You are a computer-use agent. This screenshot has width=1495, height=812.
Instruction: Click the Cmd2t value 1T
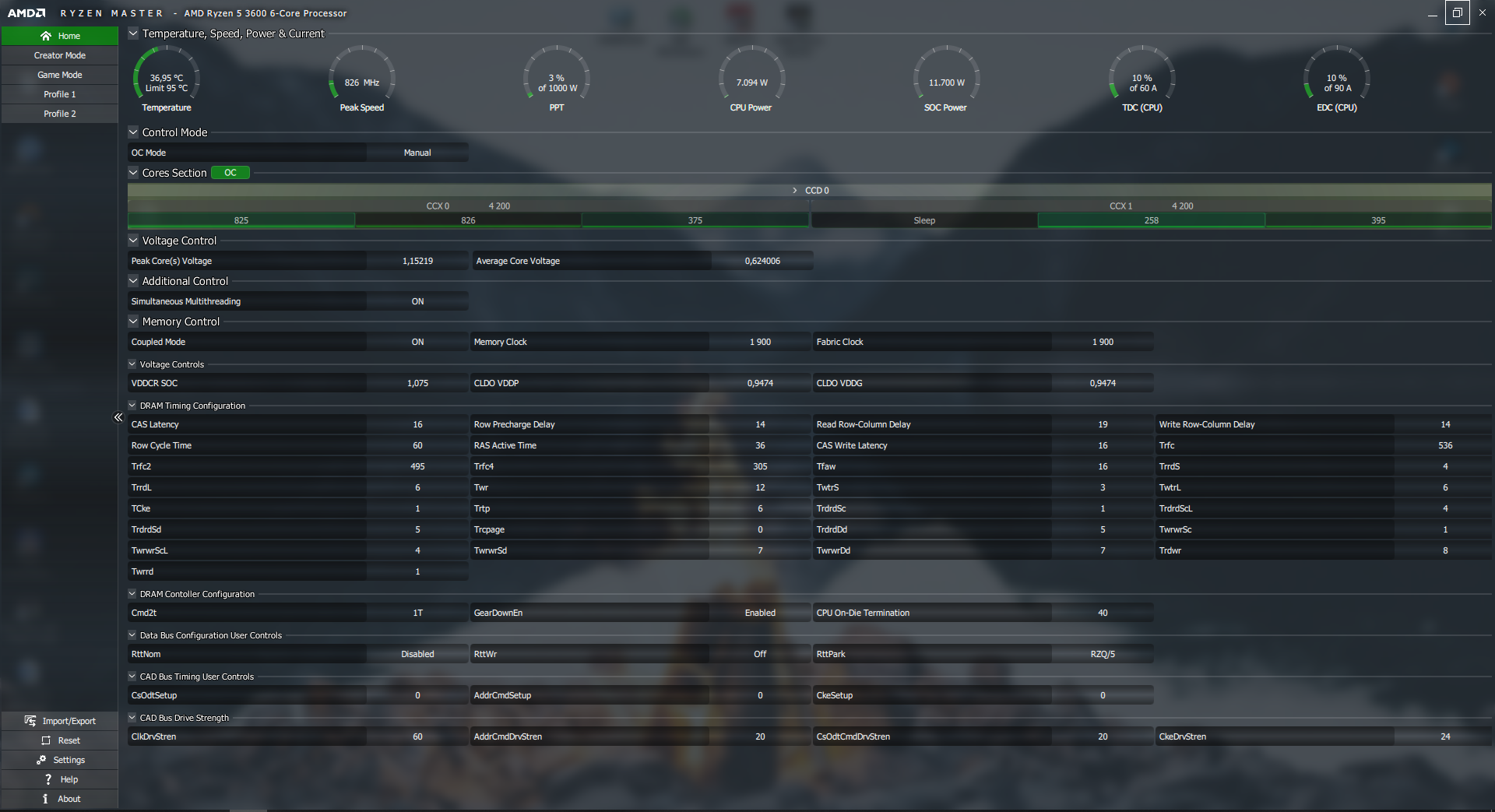[x=417, y=613]
